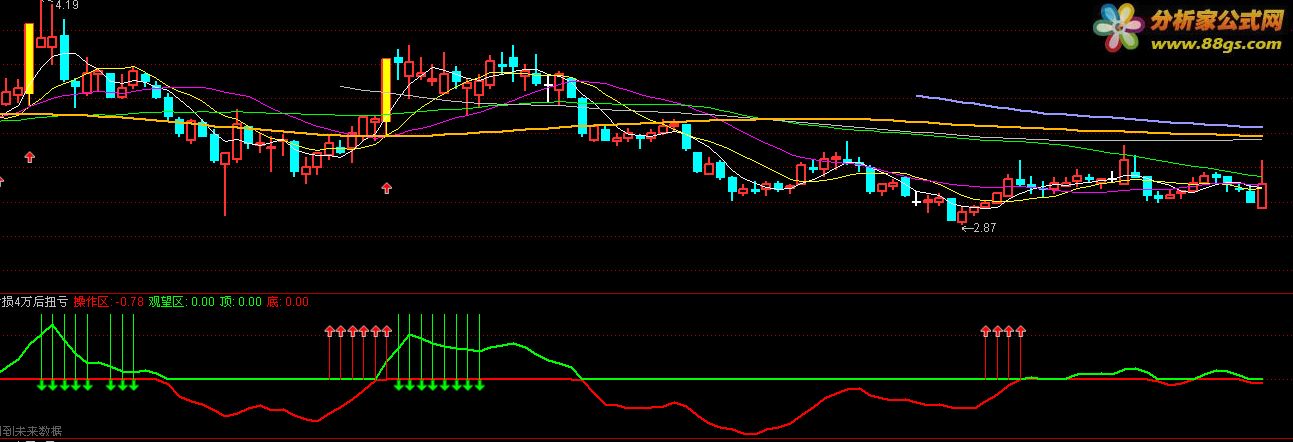Click leftmost green down arrow in indicator panel
This screenshot has height=442, width=1293.
(x=41, y=385)
